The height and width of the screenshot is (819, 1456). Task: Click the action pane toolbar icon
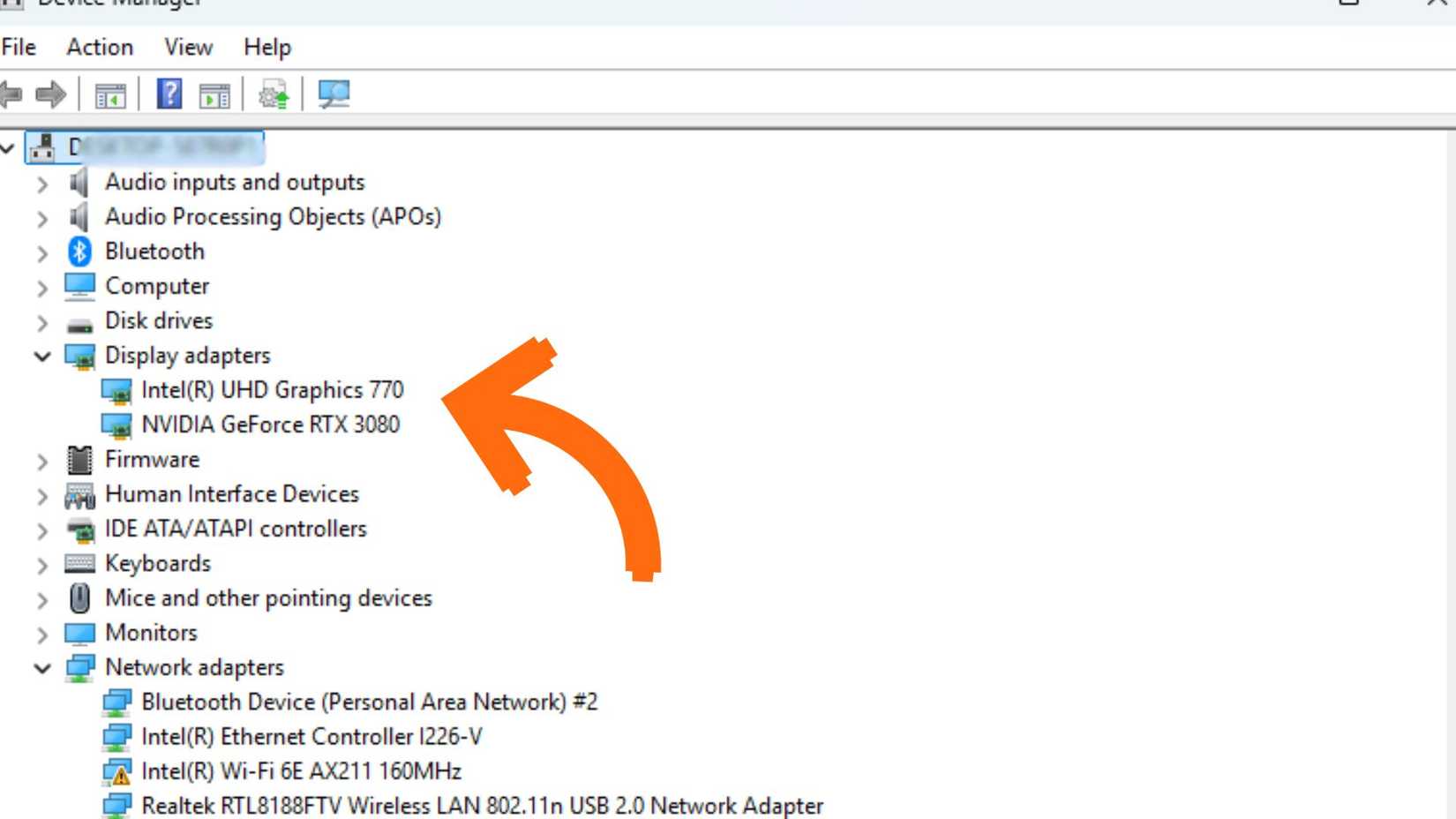click(214, 94)
